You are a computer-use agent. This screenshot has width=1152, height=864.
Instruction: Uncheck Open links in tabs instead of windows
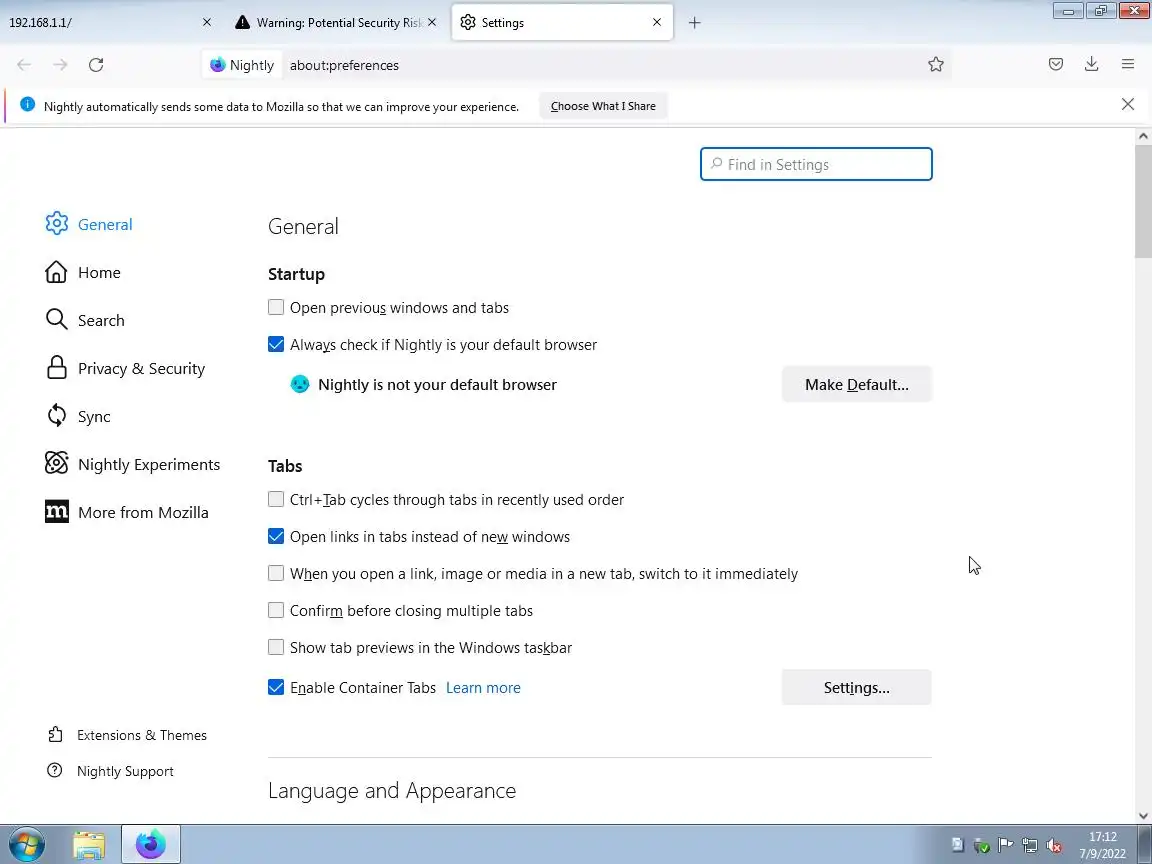276,536
